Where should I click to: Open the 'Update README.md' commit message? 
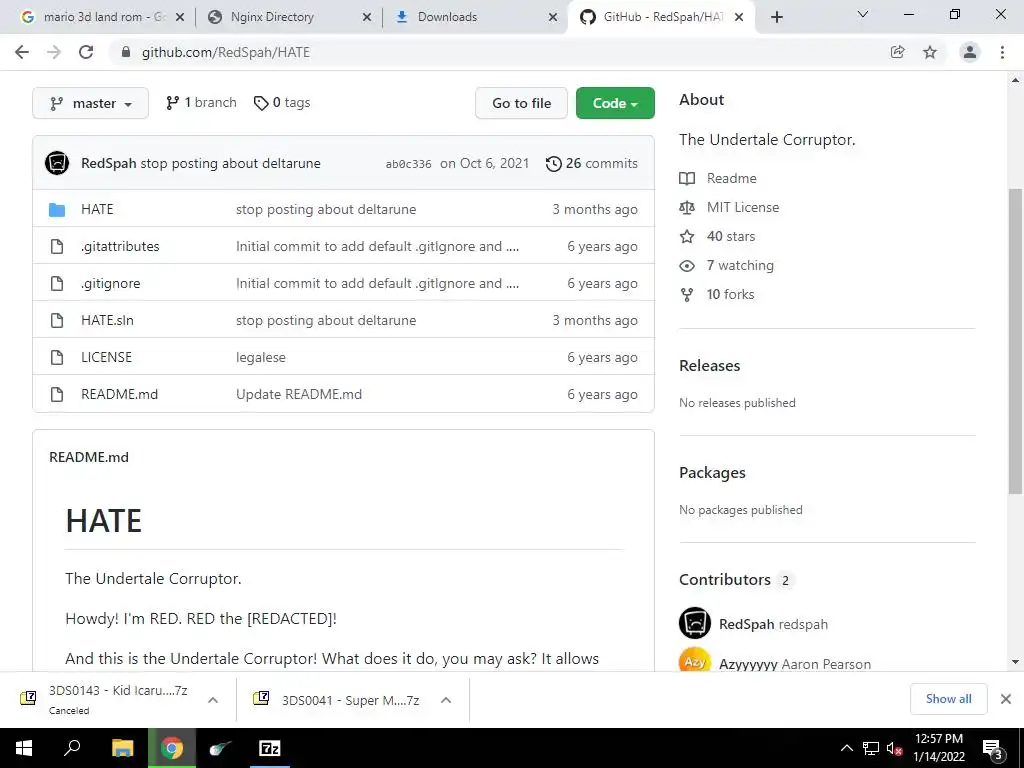pos(298,394)
